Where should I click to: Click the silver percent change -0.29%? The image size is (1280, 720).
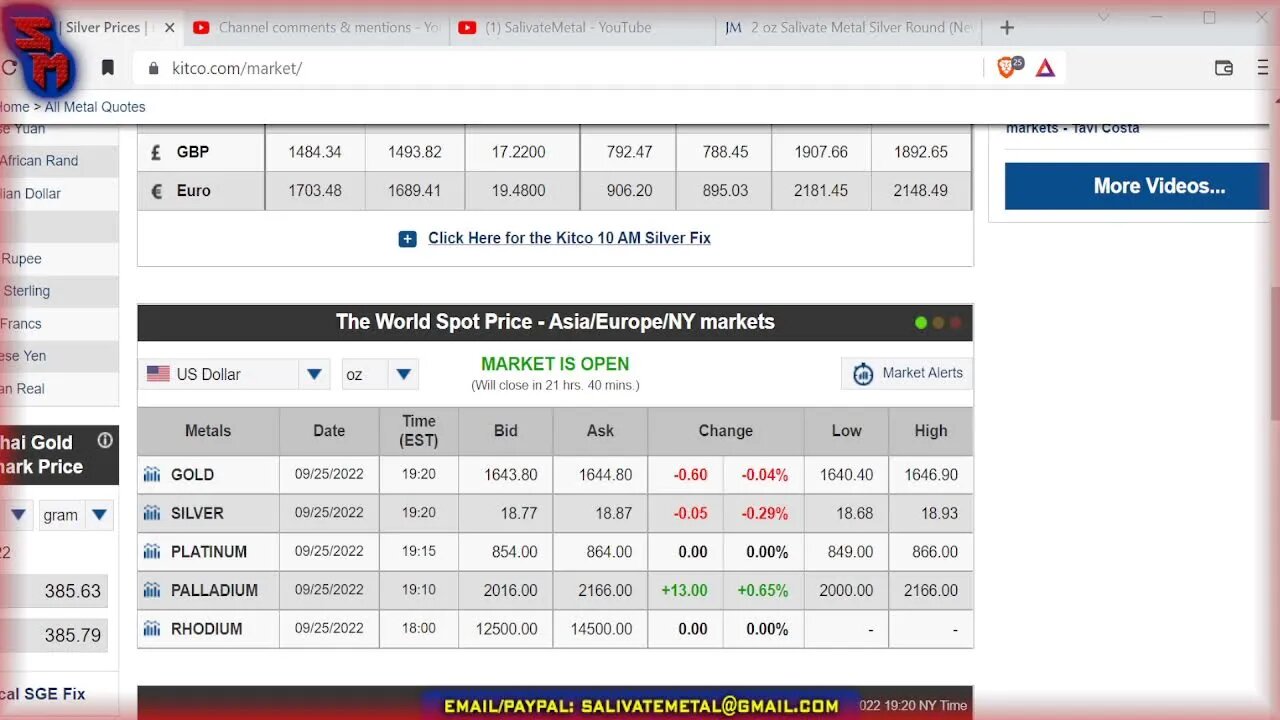click(x=765, y=513)
